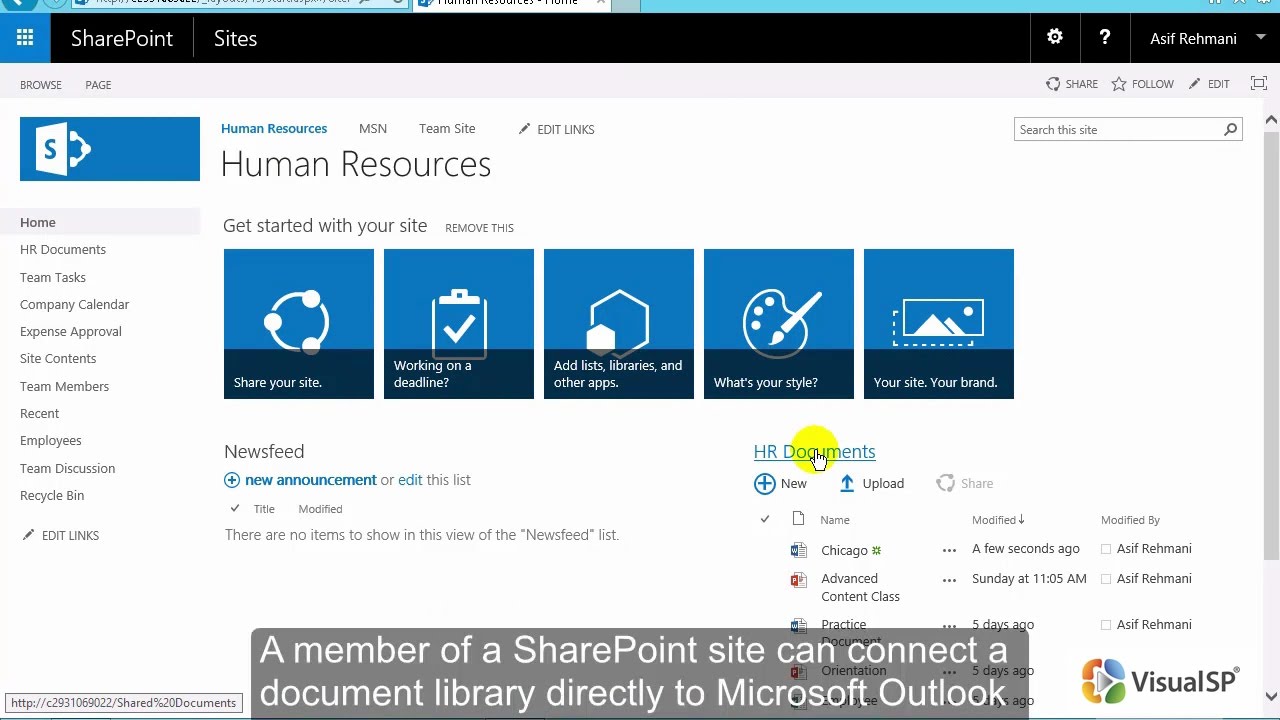The height and width of the screenshot is (720, 1280).
Task: Toggle presence checkbox in Practice Document row
Action: tap(1106, 625)
